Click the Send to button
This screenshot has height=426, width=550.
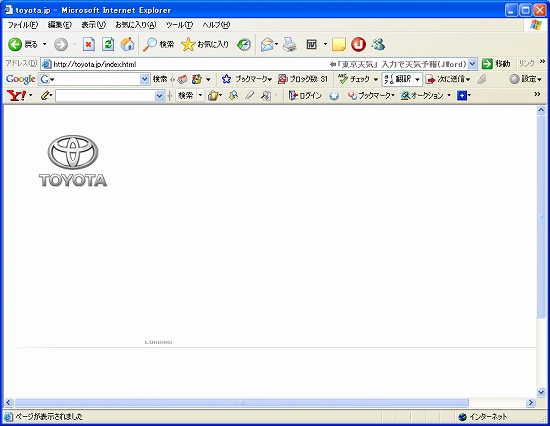(448, 79)
